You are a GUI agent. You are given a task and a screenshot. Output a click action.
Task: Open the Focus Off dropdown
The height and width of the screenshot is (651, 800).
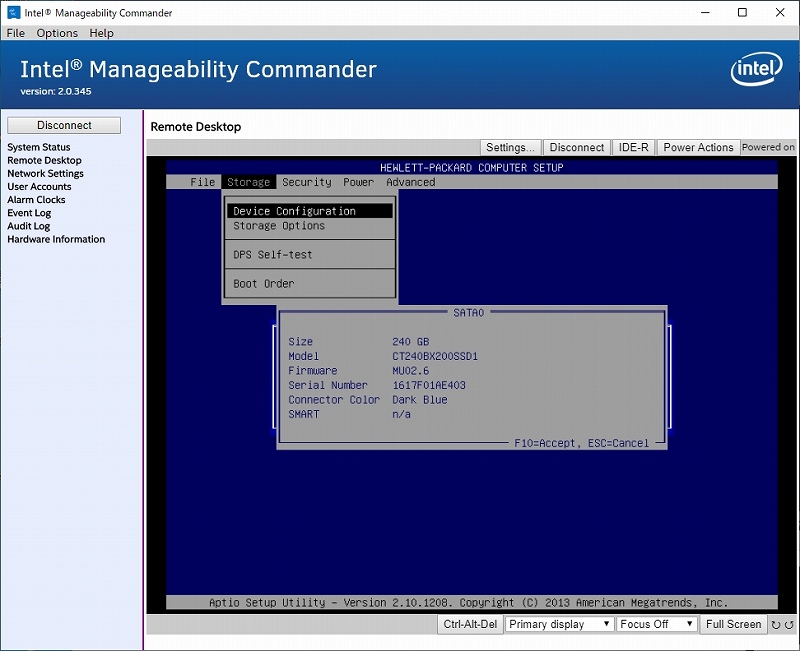657,624
